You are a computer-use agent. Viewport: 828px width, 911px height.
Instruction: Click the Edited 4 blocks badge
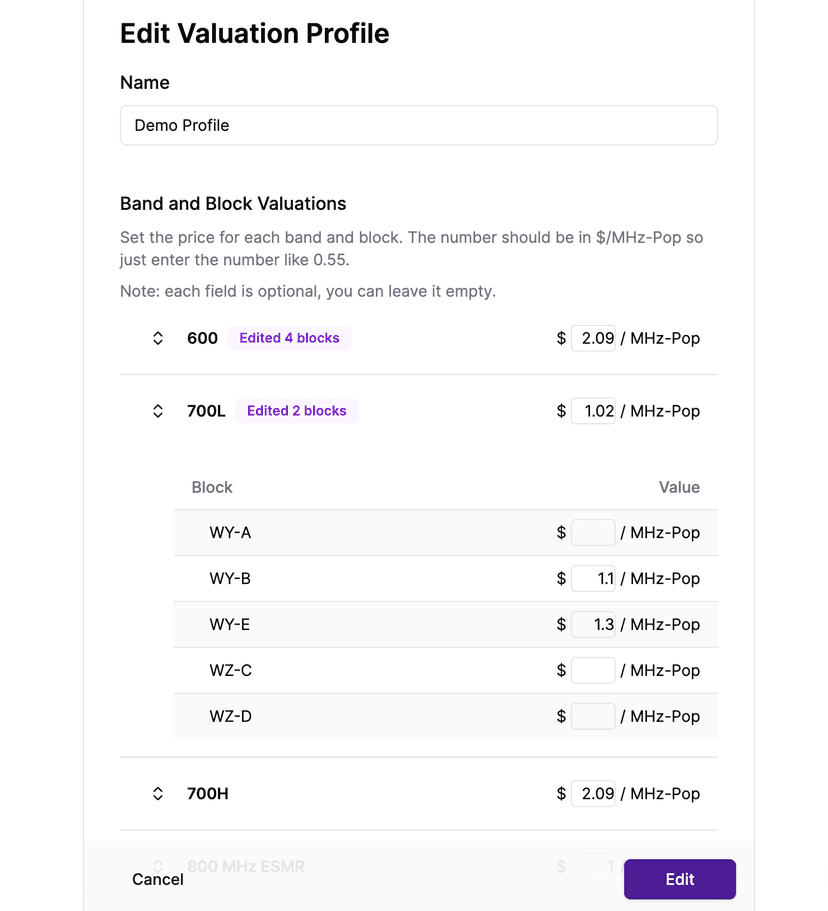pyautogui.click(x=289, y=338)
